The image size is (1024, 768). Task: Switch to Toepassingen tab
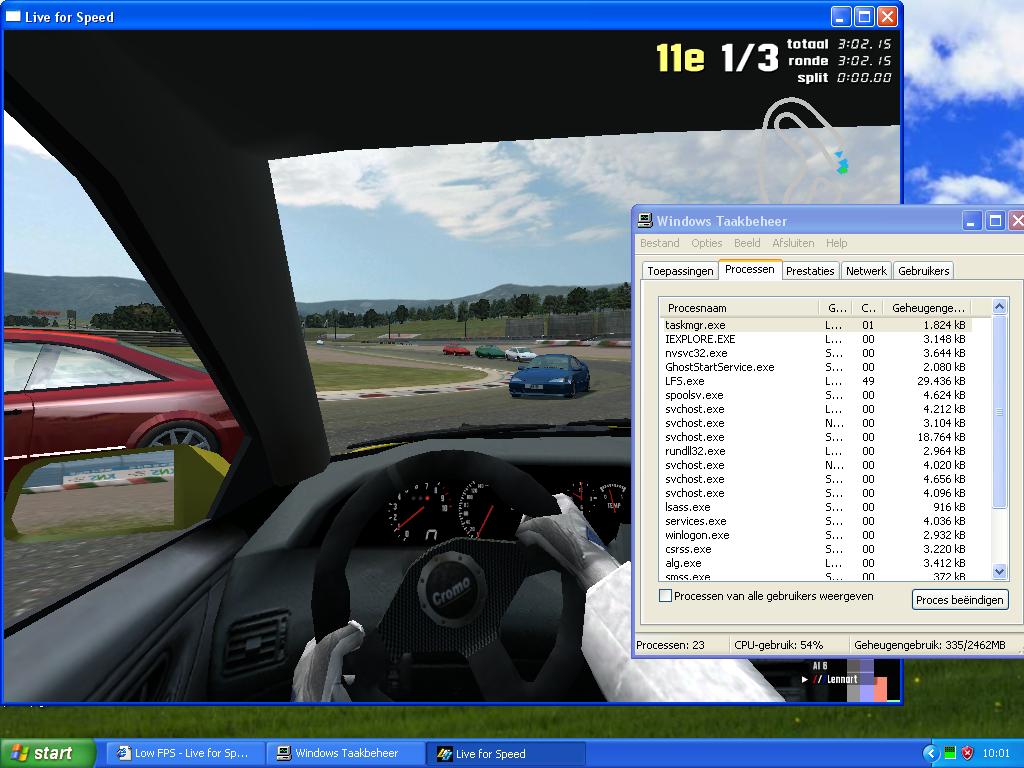point(680,271)
